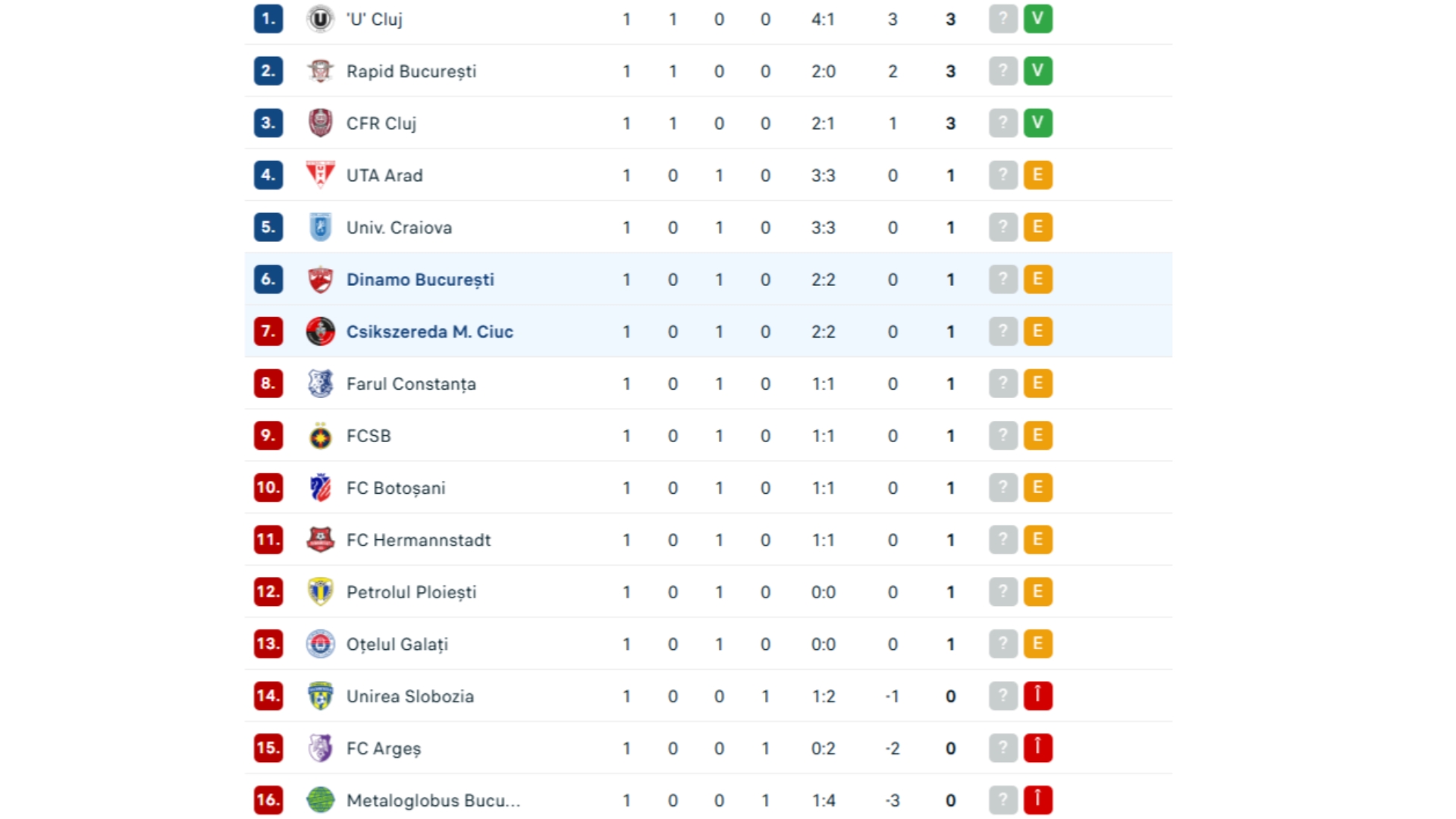Click the gray question mark badge for Oțelul Galați
Screen dimensions: 1456x819
(x=1003, y=644)
